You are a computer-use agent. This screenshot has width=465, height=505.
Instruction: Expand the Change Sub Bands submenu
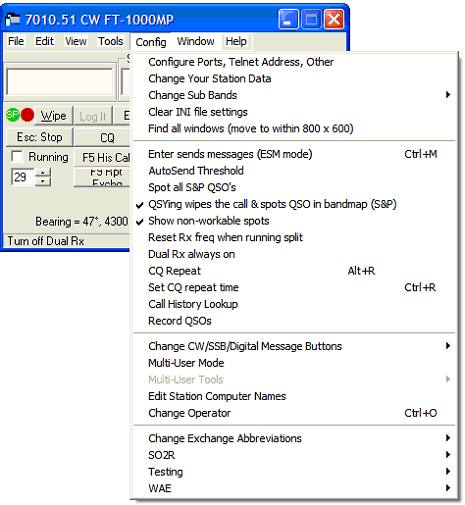click(x=294, y=95)
